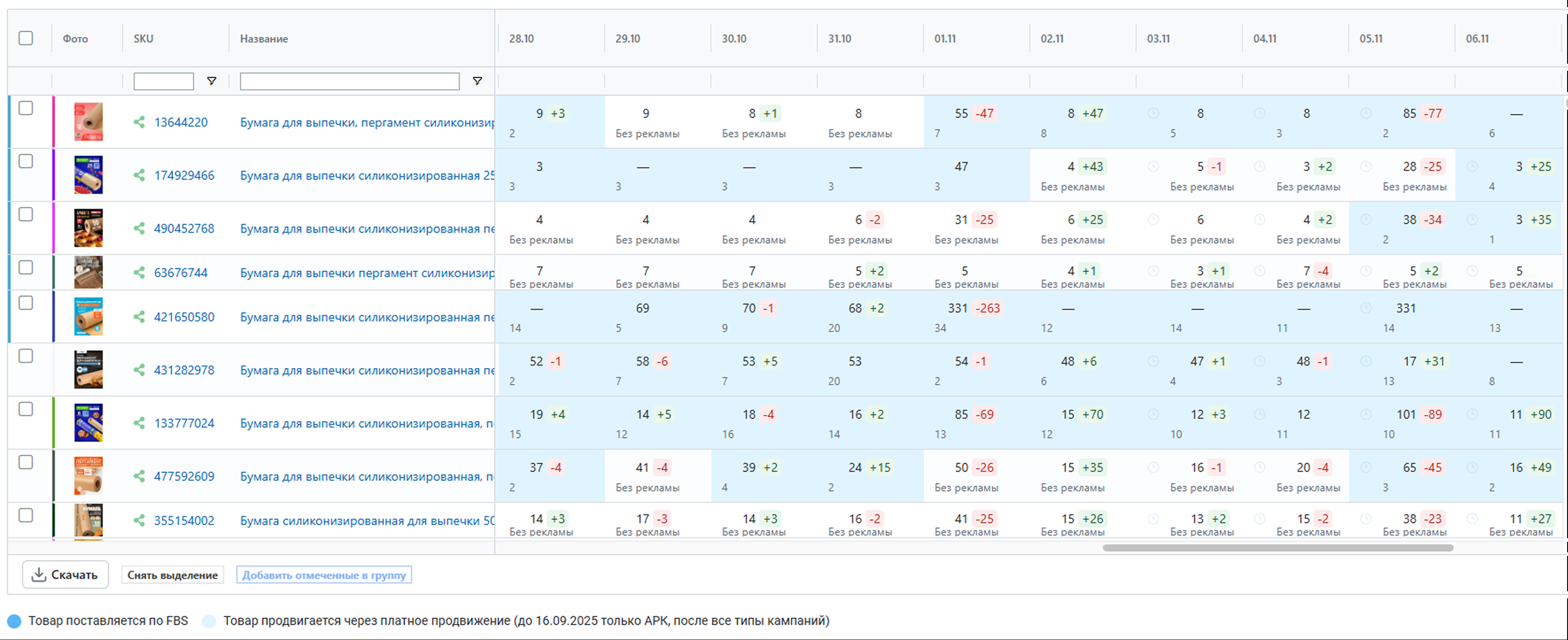Click the SKU column filter funnel icon

[x=211, y=81]
